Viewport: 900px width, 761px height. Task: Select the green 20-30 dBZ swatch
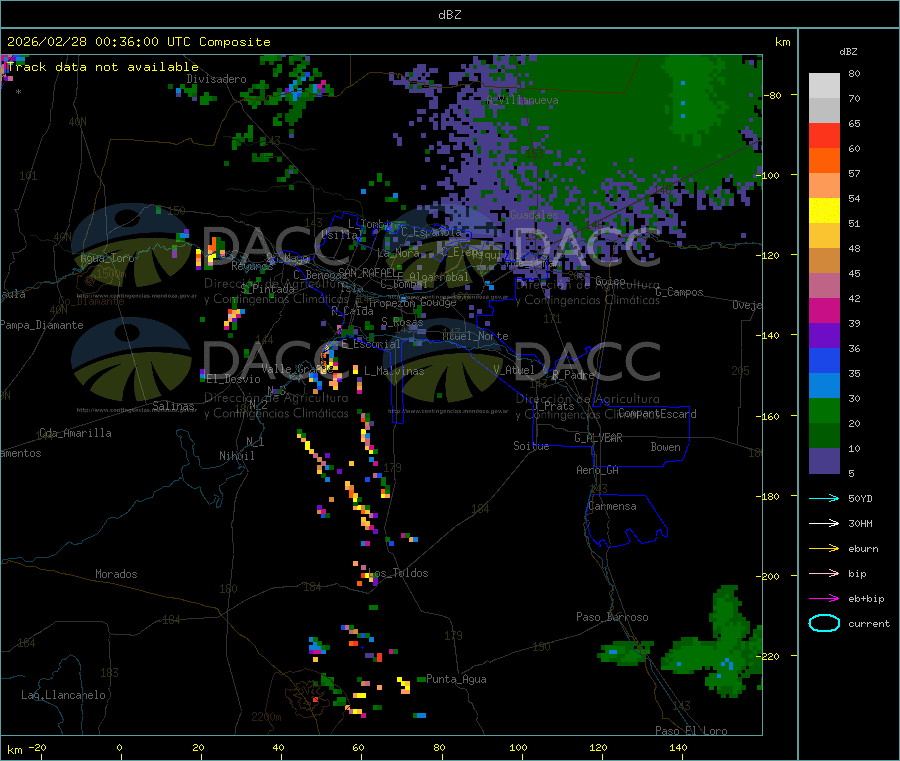click(x=824, y=411)
